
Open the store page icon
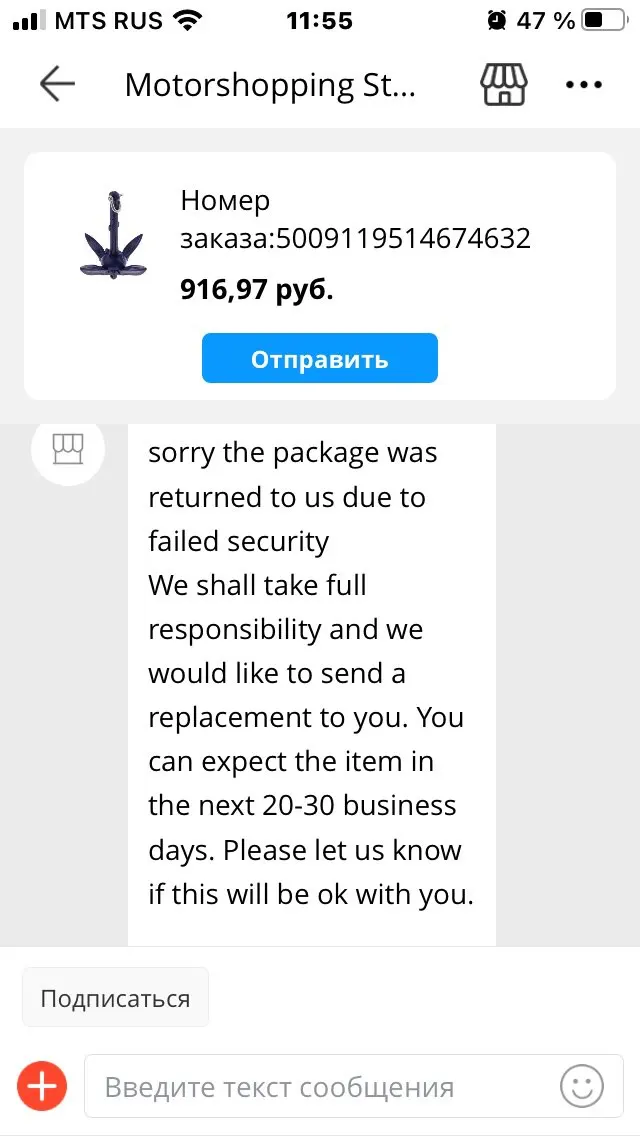(x=504, y=85)
